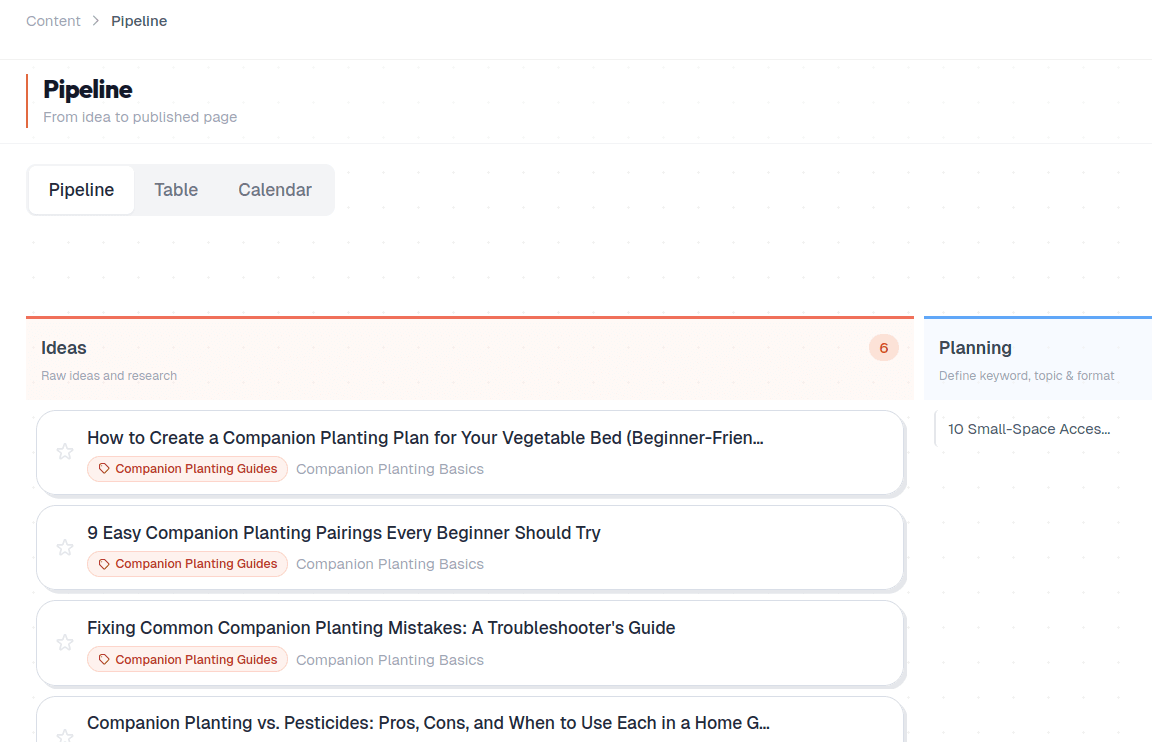Click the tag icon on the 'How to Create' card
The height and width of the screenshot is (742, 1152).
(104, 469)
